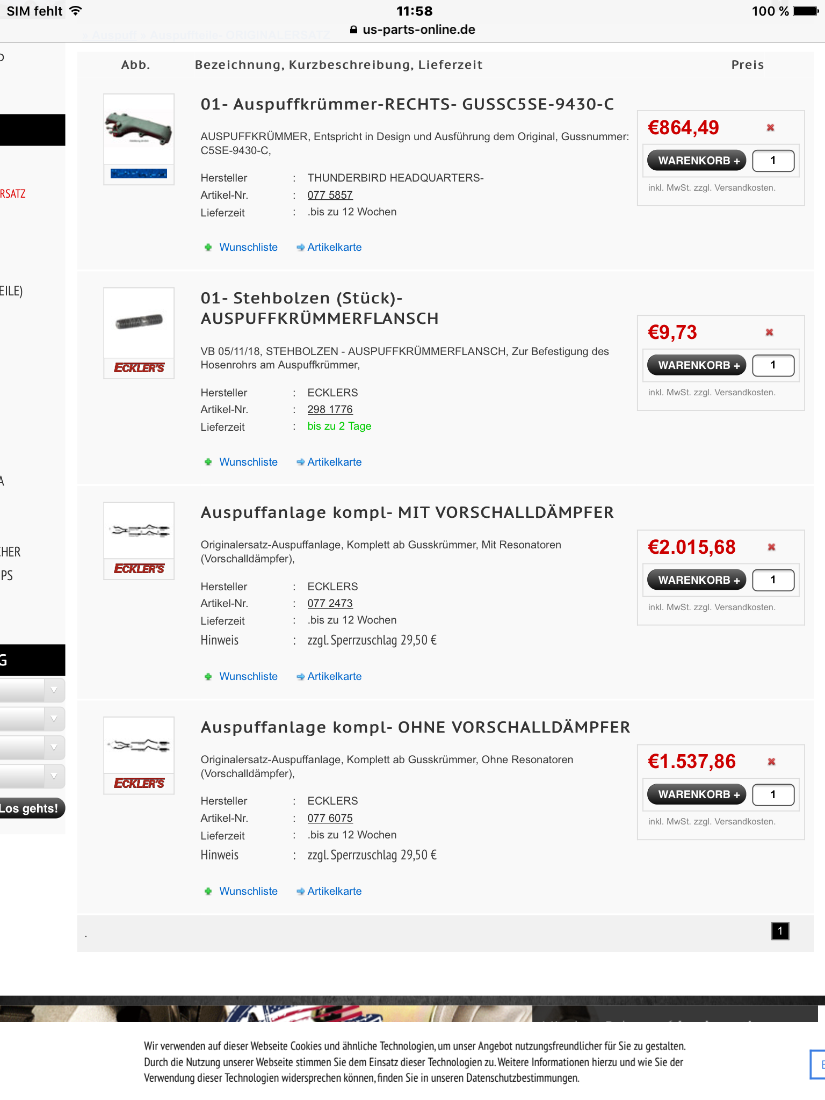Edit quantity field for €1.537,86 item
This screenshot has height=1100, width=825.
point(773,795)
